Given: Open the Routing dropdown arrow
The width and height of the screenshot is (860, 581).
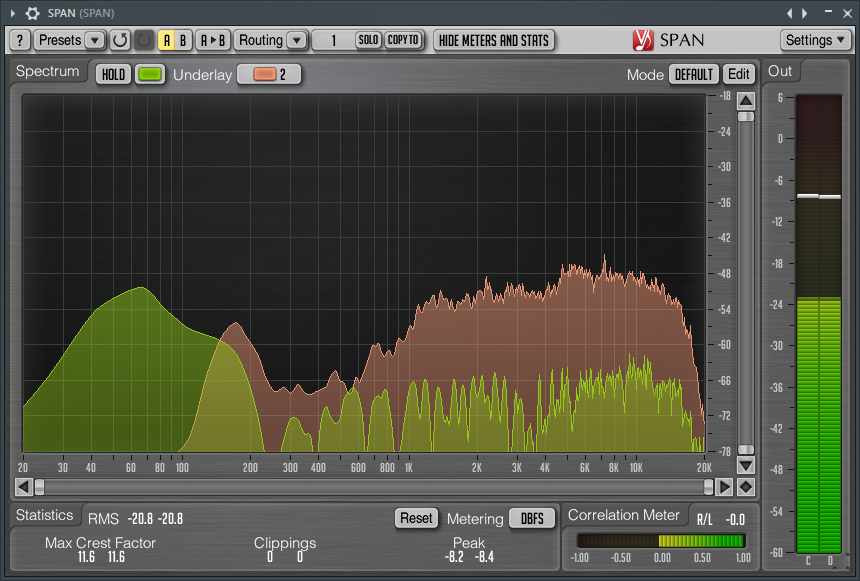Looking at the screenshot, I should (x=297, y=40).
